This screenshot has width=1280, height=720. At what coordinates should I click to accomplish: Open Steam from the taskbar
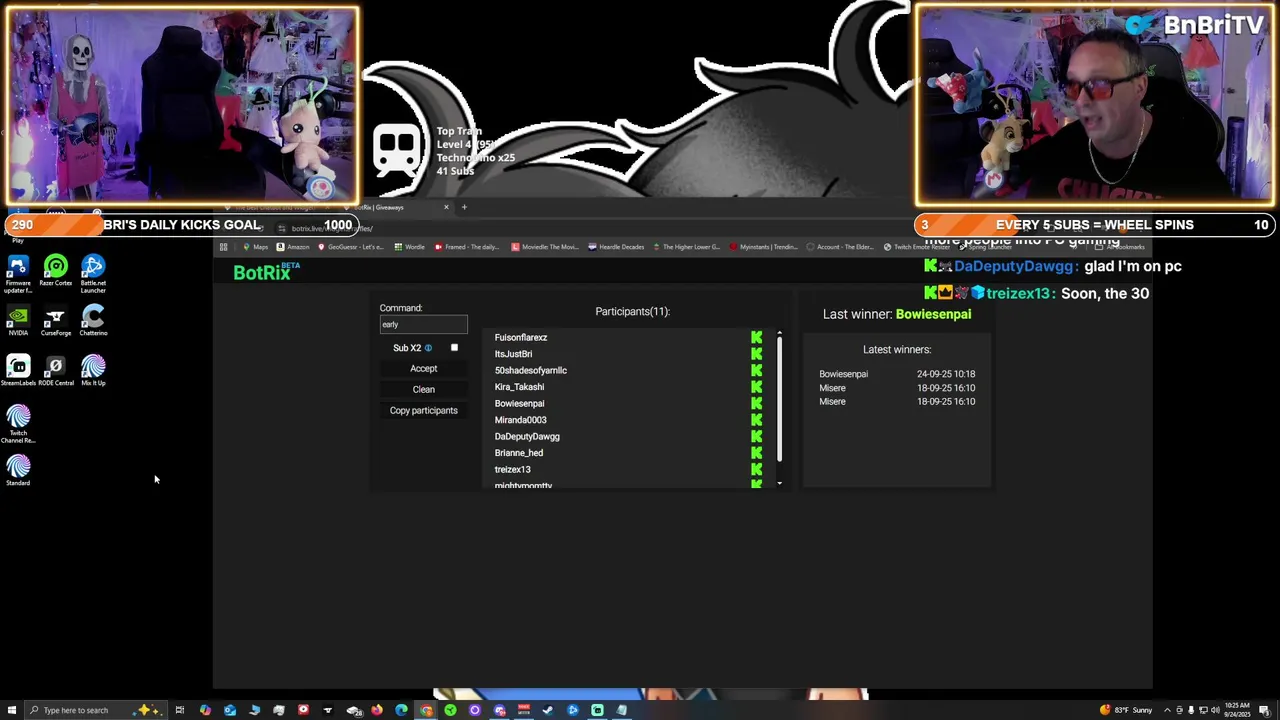[x=548, y=710]
